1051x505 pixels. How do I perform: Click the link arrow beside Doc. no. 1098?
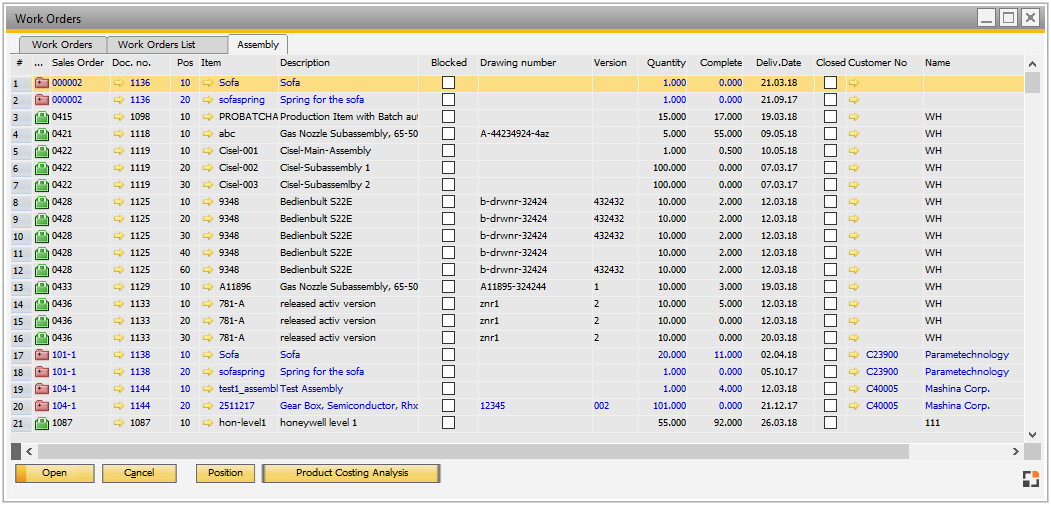[x=119, y=117]
